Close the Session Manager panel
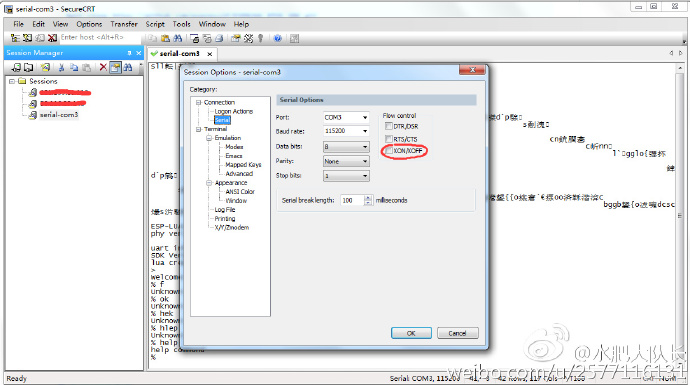This screenshot has height=385, width=690. pos(139,53)
